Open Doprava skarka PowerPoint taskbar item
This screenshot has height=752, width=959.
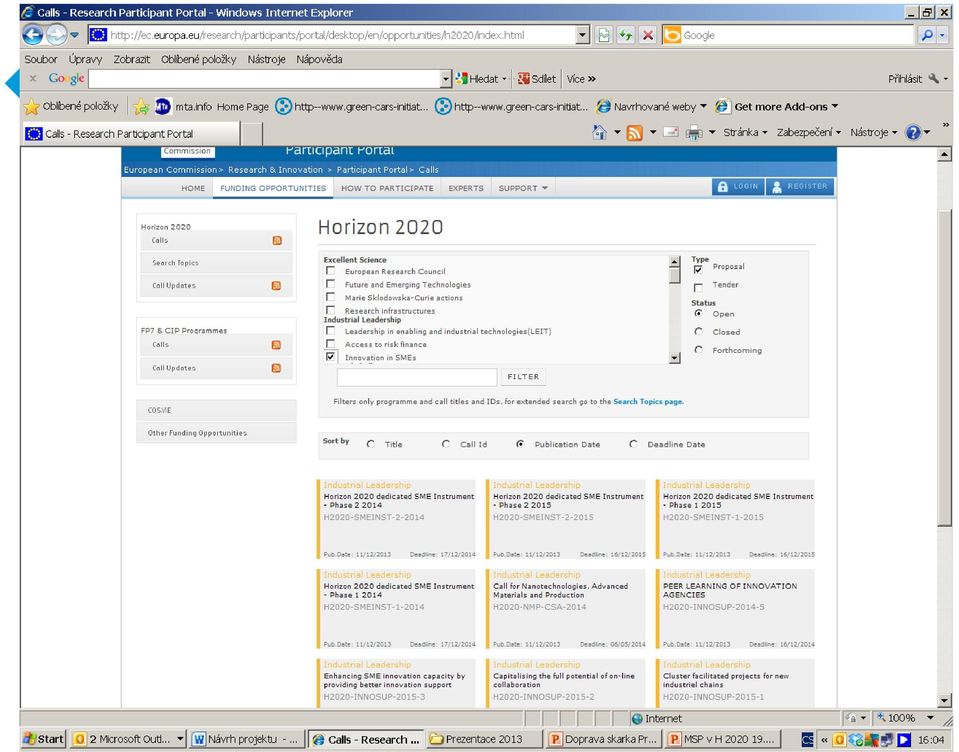pos(603,739)
